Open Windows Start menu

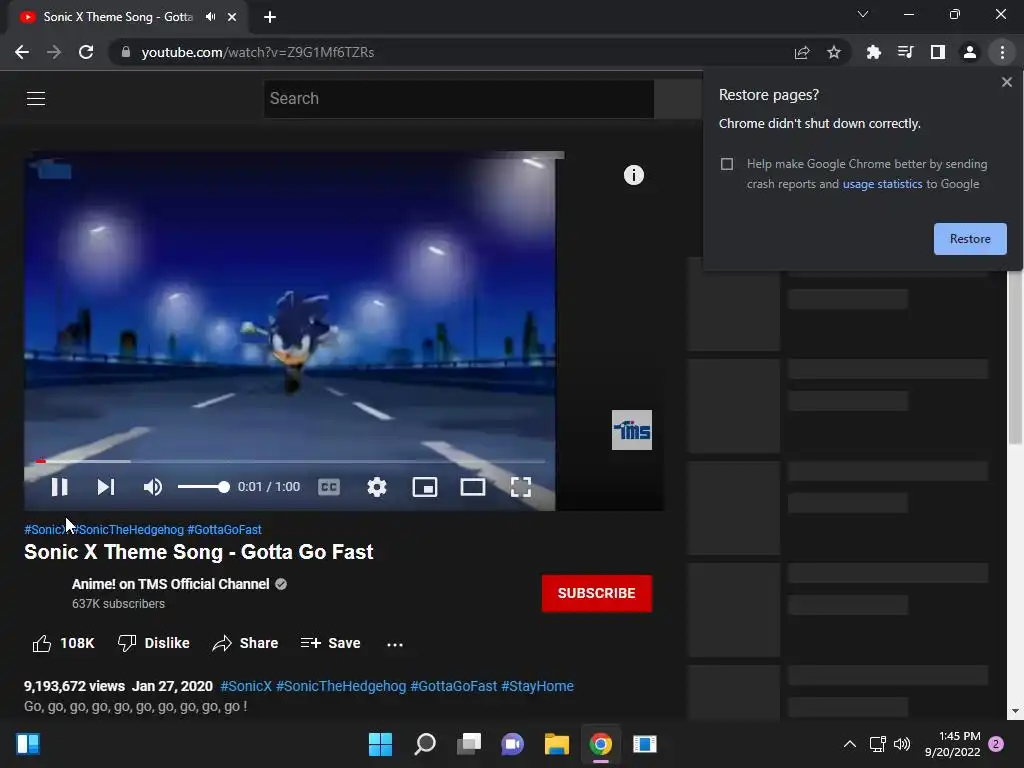coord(380,744)
